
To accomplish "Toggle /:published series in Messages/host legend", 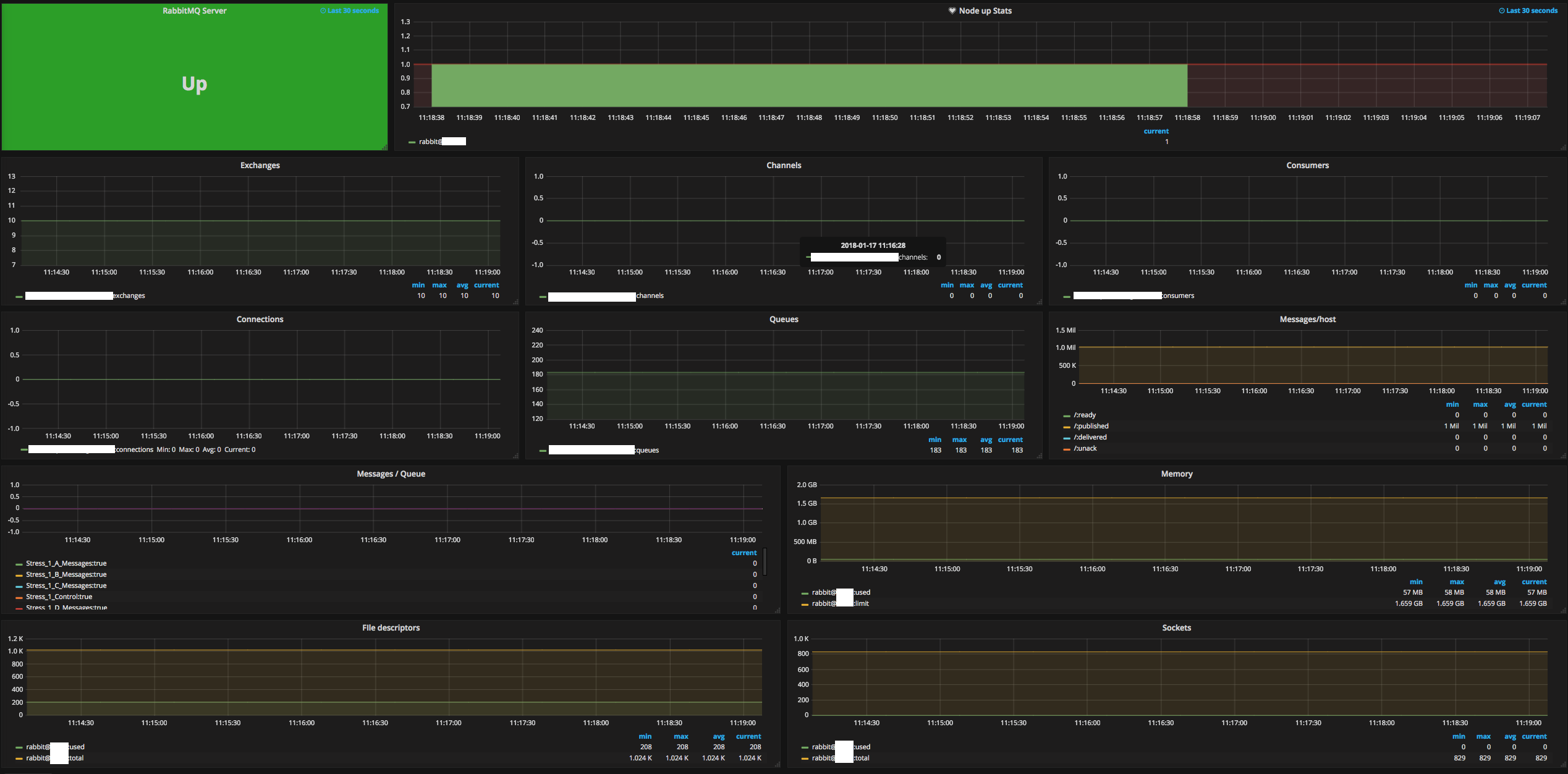I will pyautogui.click(x=1091, y=426).
